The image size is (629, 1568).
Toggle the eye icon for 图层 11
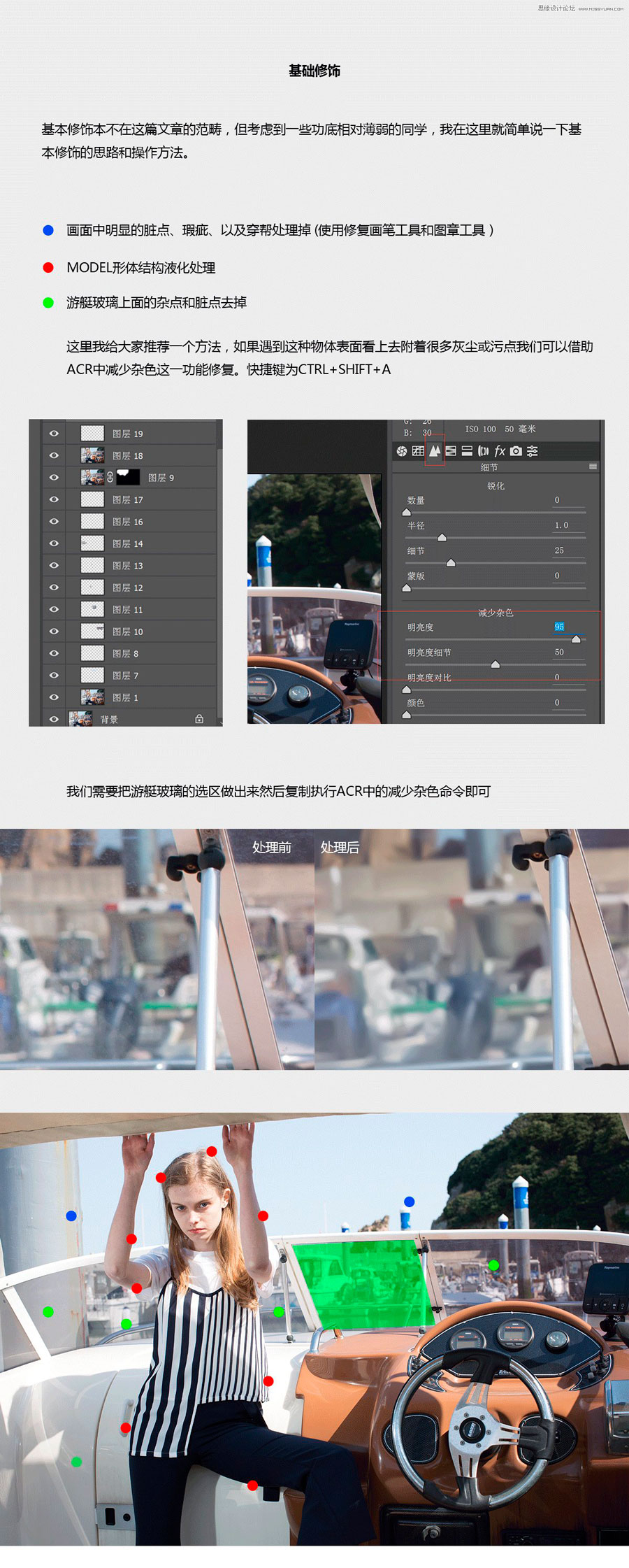click(x=54, y=609)
